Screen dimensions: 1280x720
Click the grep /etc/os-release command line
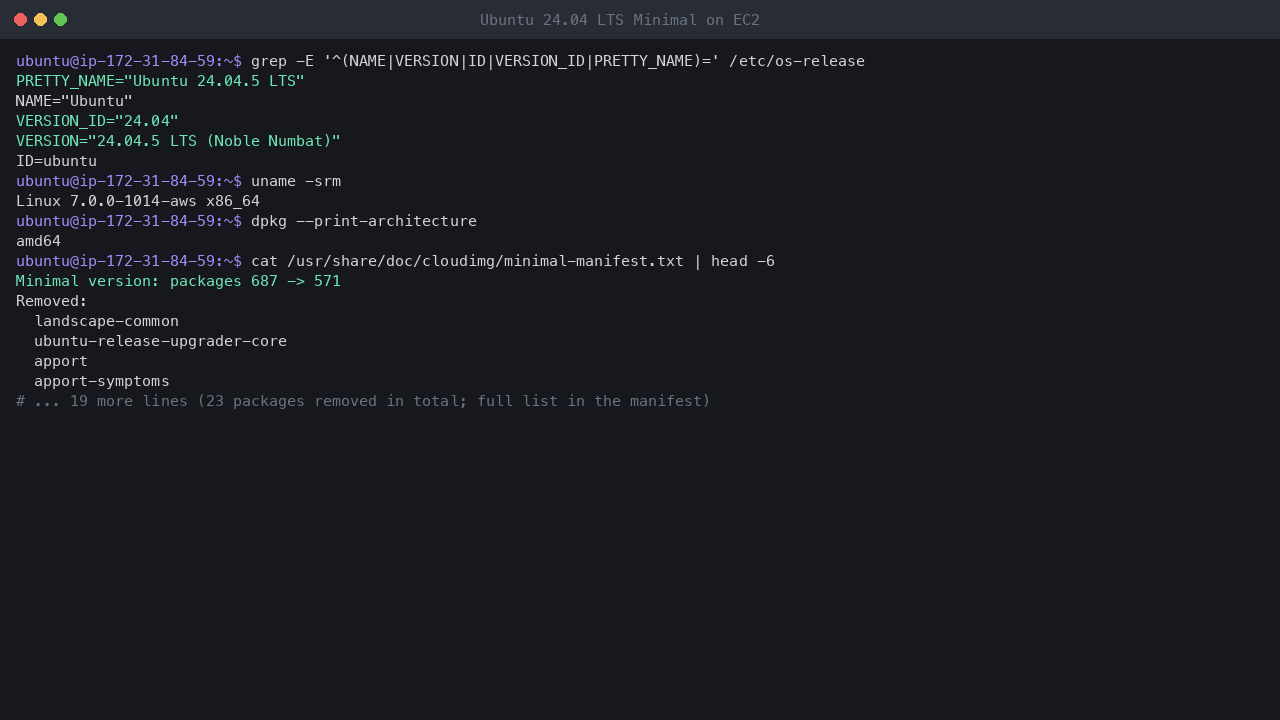point(440,61)
